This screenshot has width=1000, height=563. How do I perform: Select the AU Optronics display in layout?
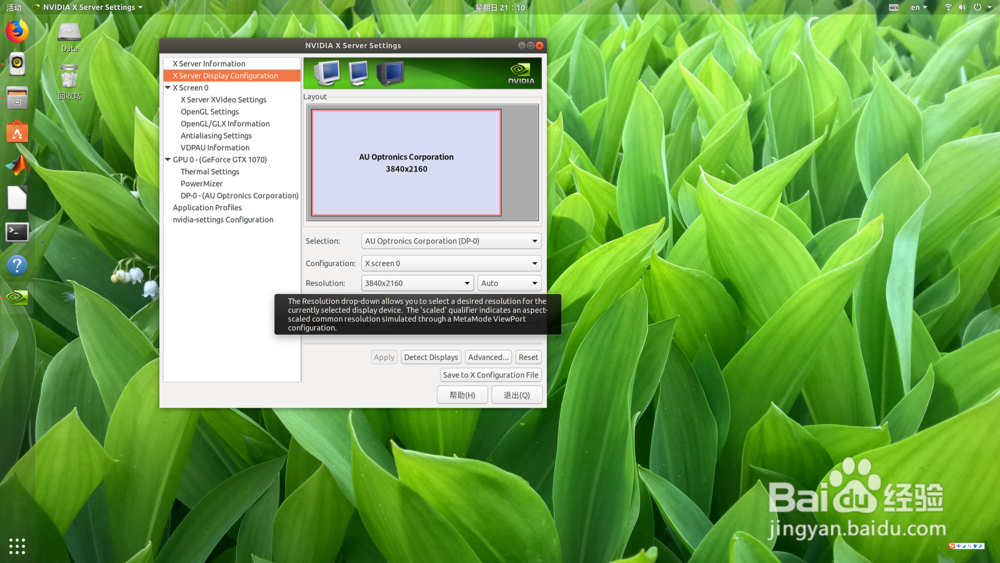(x=406, y=163)
